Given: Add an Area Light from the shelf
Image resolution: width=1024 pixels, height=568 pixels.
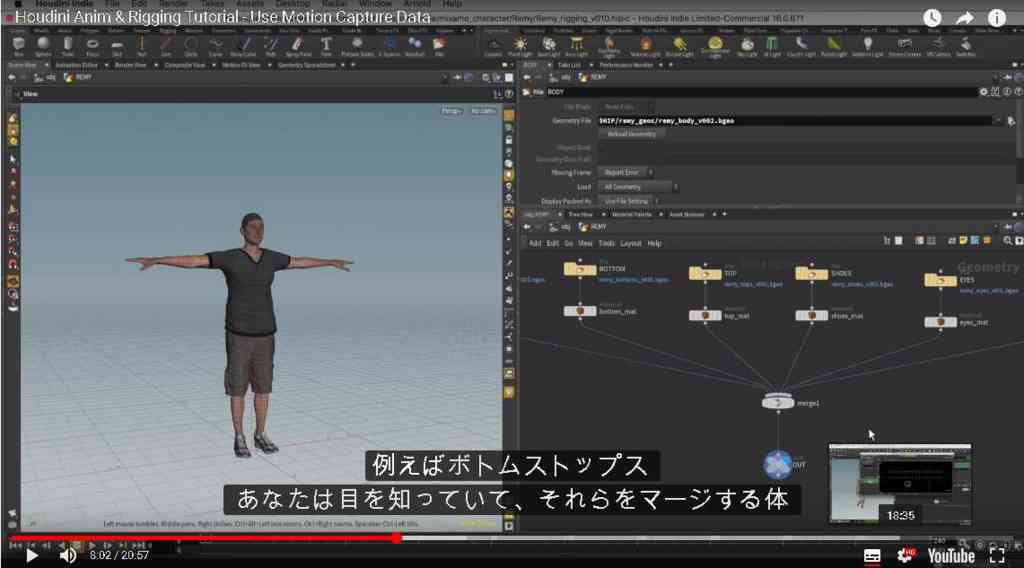Looking at the screenshot, I should pyautogui.click(x=576, y=46).
